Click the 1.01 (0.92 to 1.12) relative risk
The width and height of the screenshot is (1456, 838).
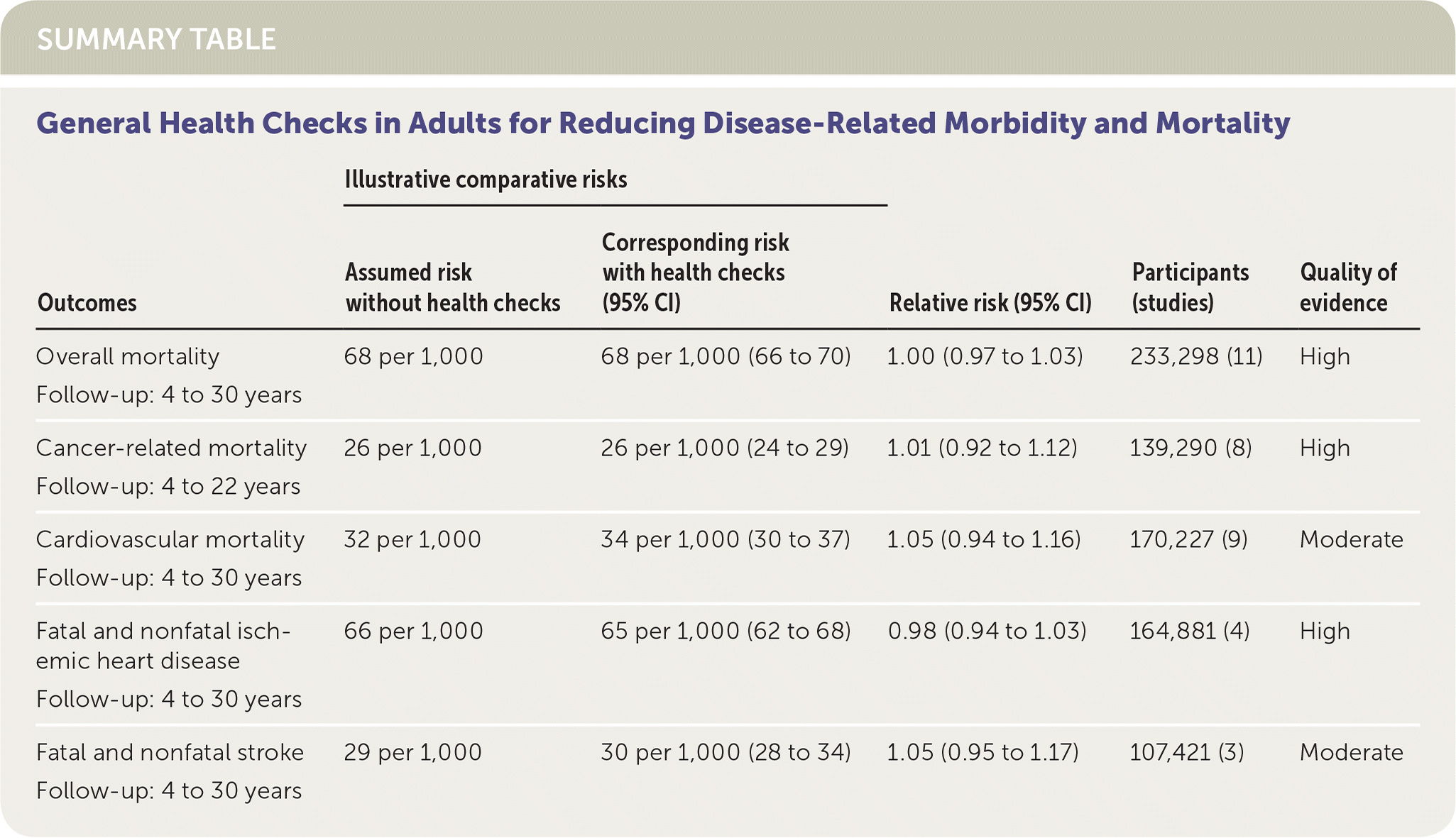coord(982,448)
